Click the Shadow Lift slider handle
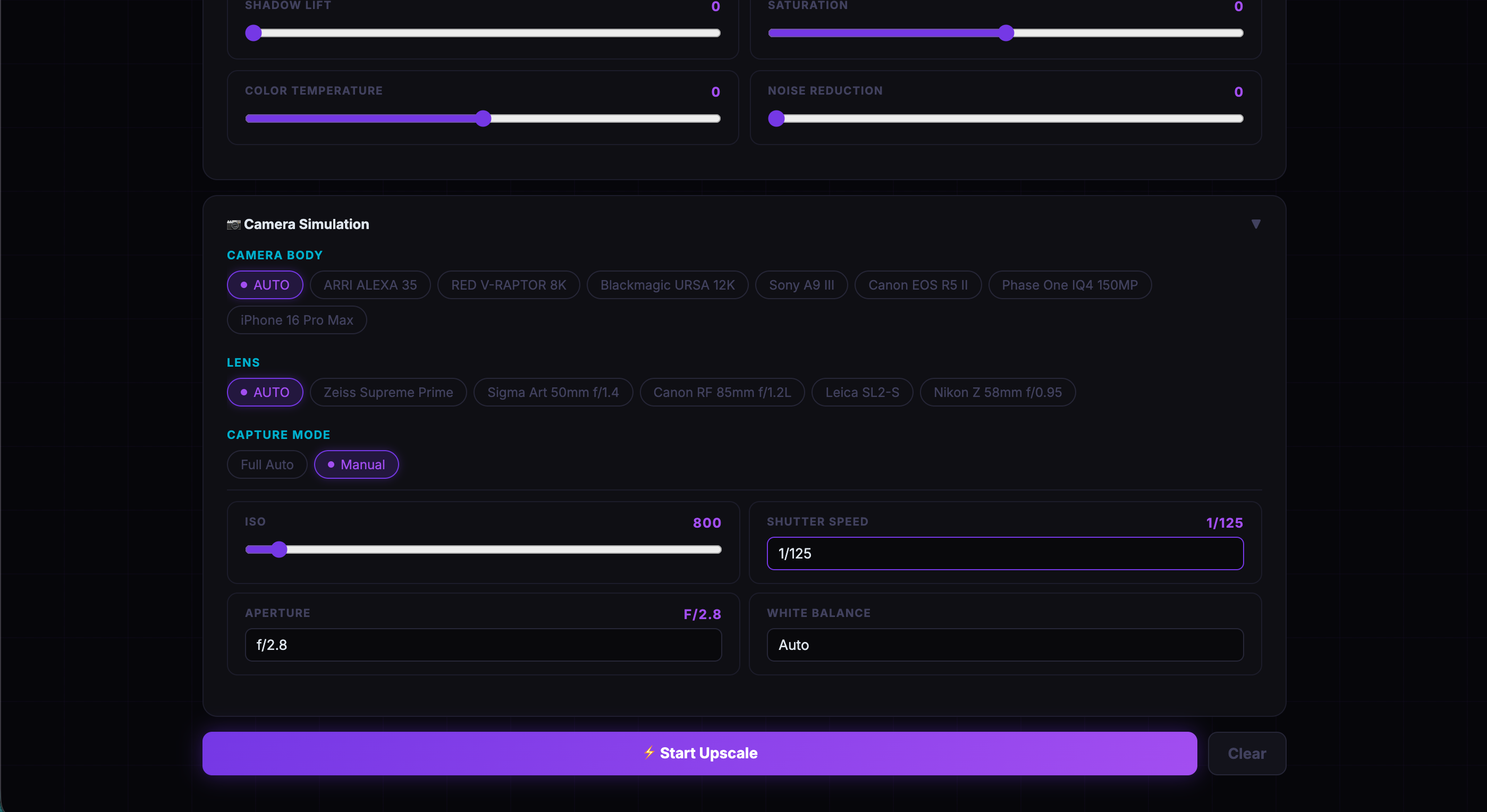The image size is (1487, 812). coord(254,33)
